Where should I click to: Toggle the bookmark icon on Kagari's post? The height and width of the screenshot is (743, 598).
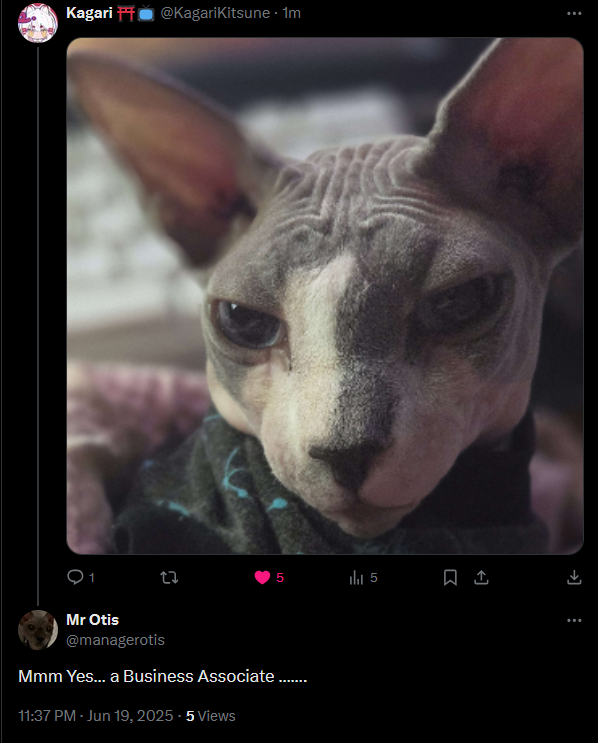click(x=450, y=577)
